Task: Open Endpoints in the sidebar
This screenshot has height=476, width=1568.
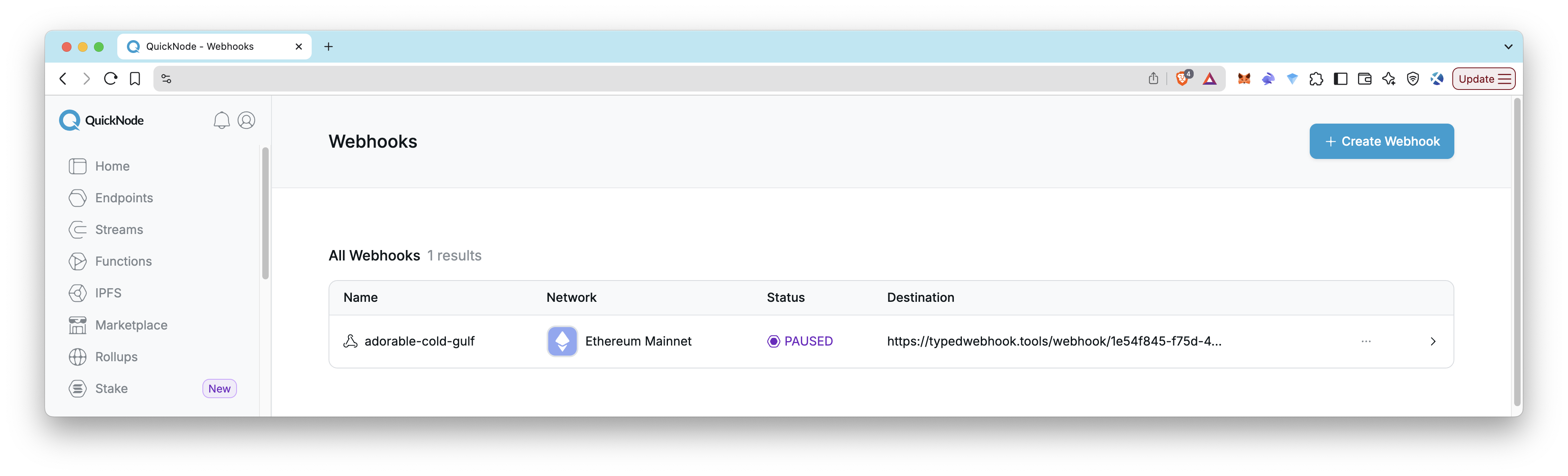Action: point(124,197)
